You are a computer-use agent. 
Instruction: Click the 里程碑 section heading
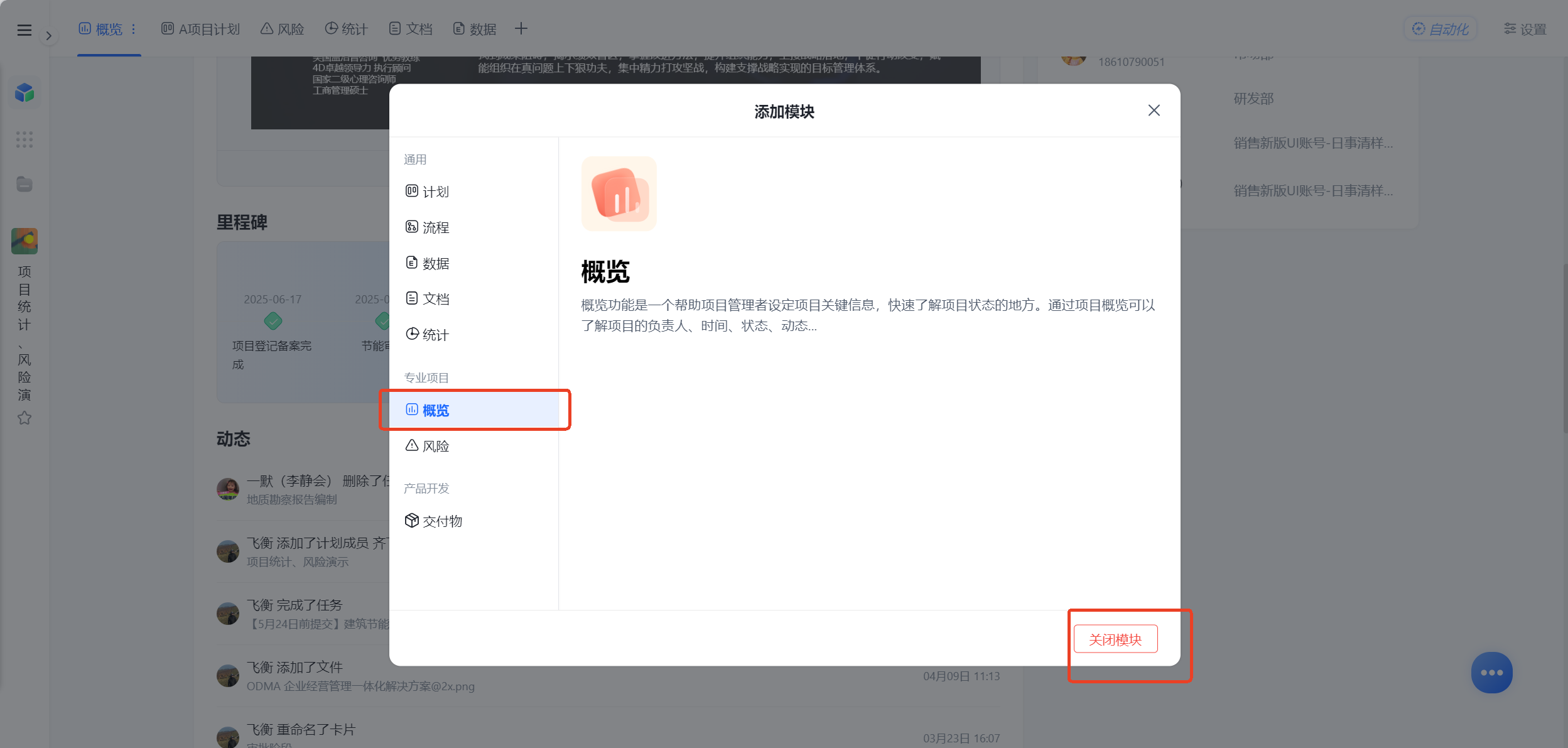click(242, 222)
